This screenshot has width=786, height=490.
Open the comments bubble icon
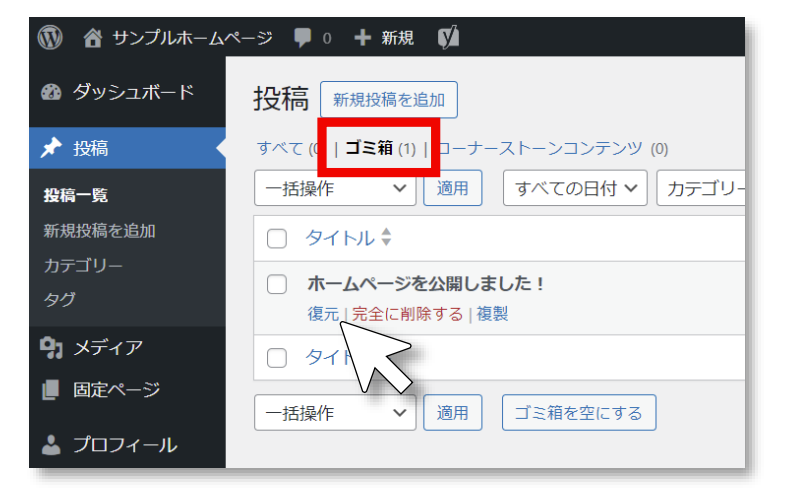303,38
